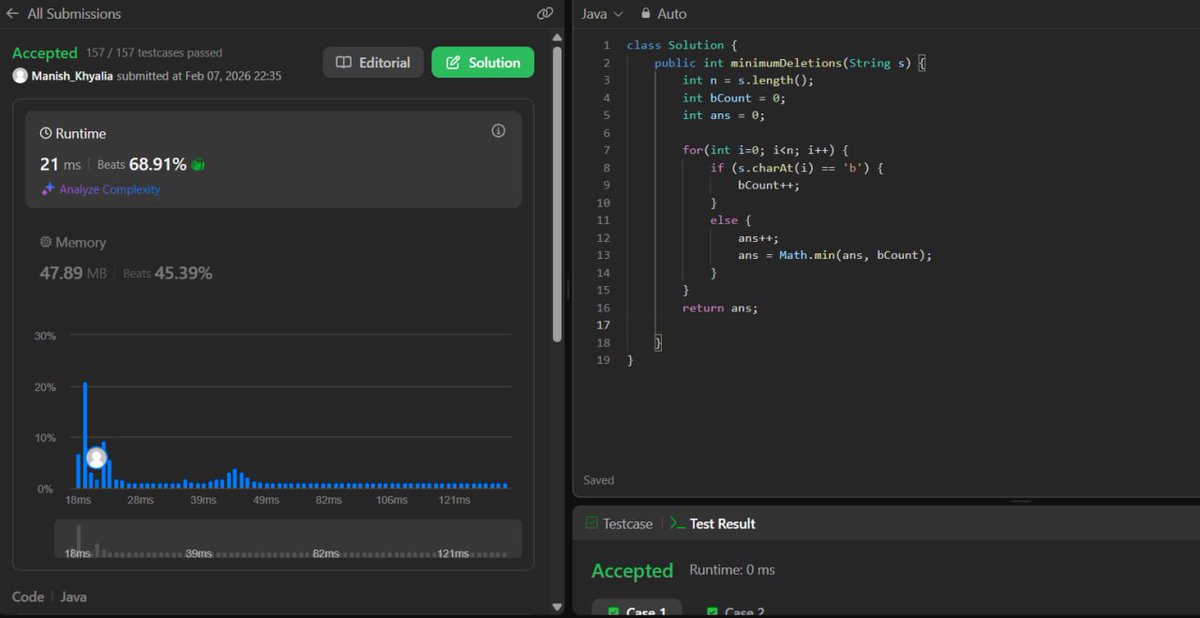
Task: Go back to All Submissions arrow
Action: coord(12,14)
